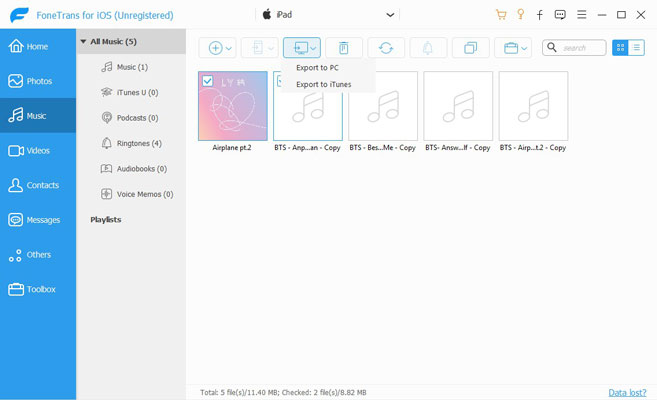This screenshot has height=400, width=657.
Task: Open the Add button dropdown arrow
Action: (229, 48)
